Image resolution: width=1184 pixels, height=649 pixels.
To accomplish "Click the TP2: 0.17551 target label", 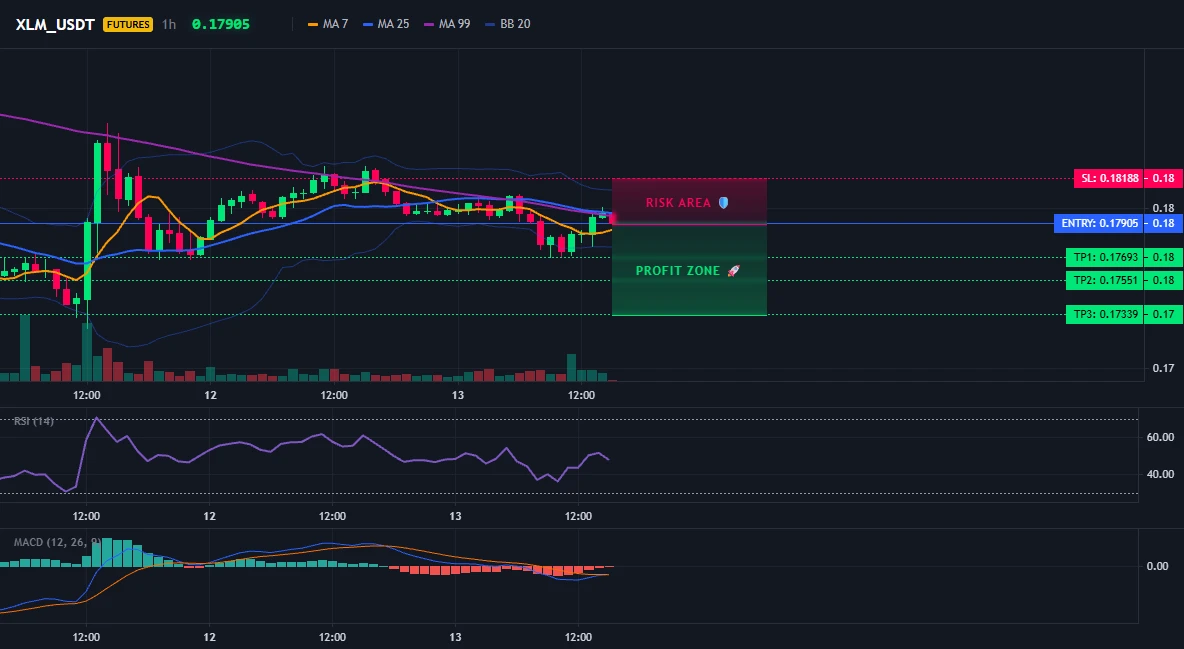I will click(1105, 280).
